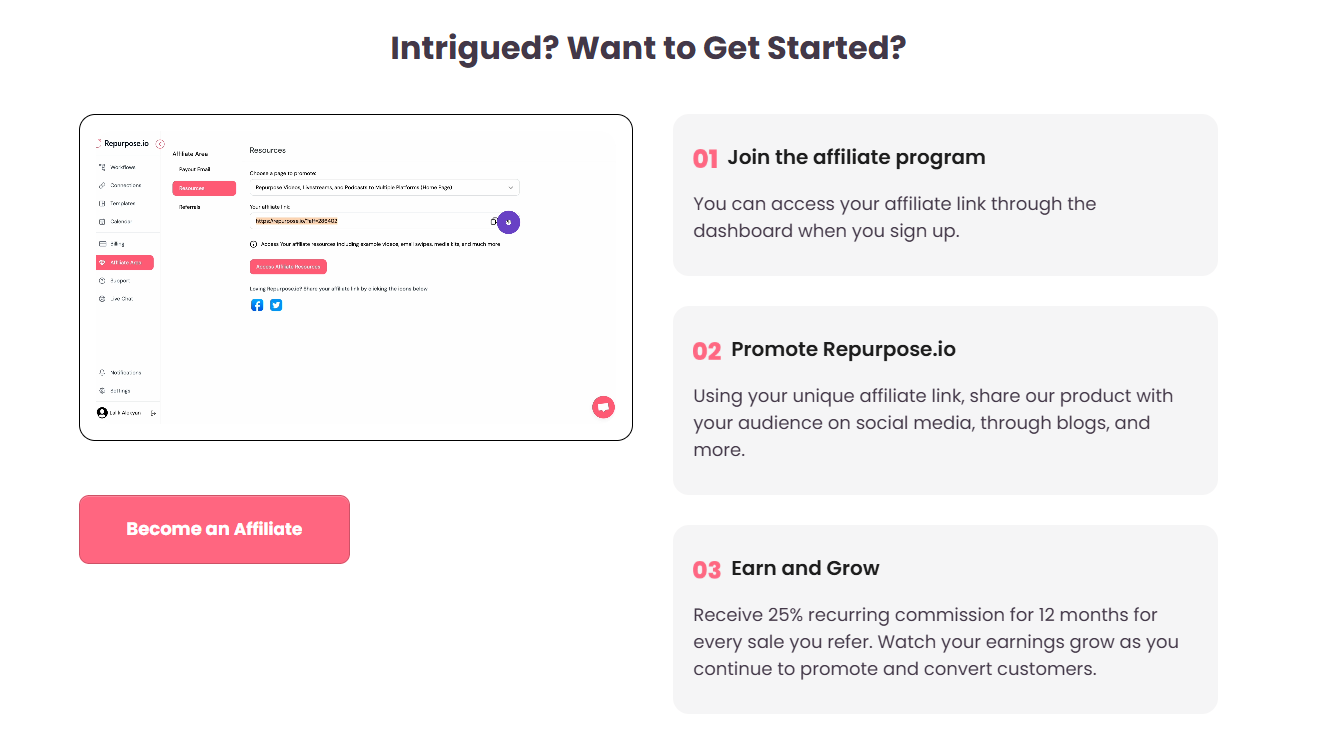Select the Referrals tab in Affiliate Area
Viewport: 1339px width, 740px height.
pos(190,207)
